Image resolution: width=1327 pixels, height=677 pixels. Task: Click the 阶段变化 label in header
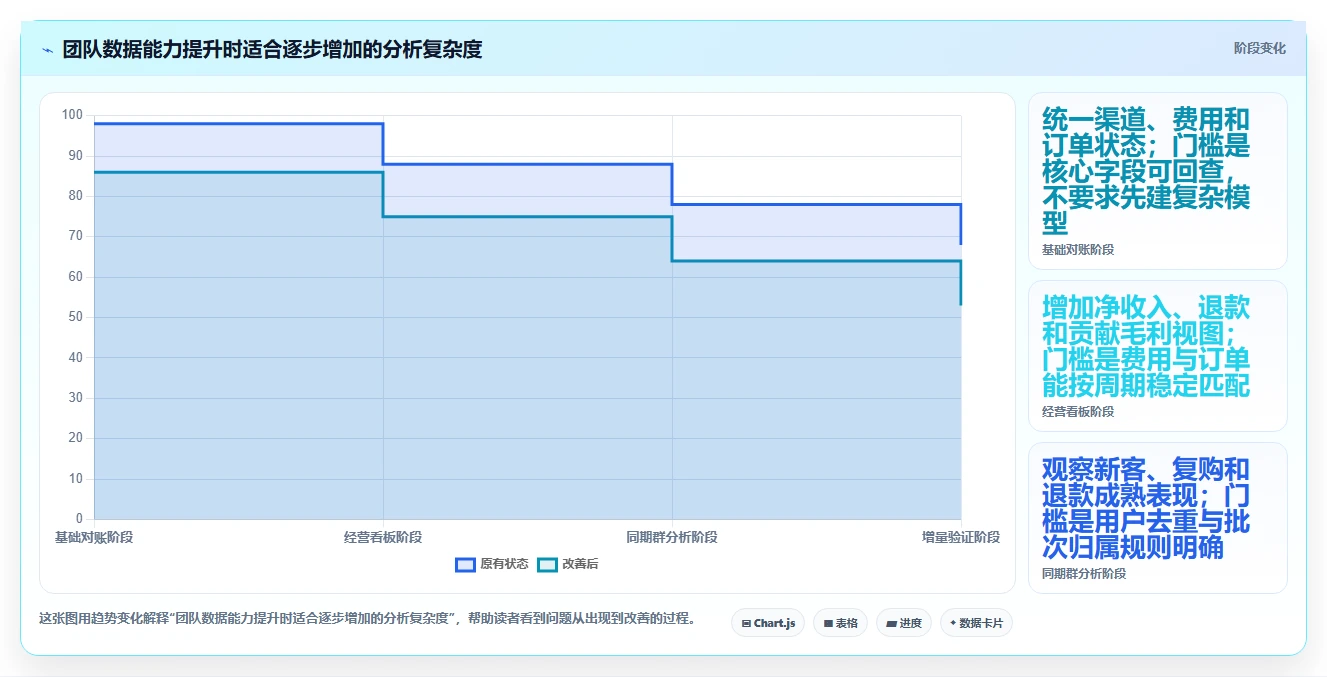pos(1259,48)
